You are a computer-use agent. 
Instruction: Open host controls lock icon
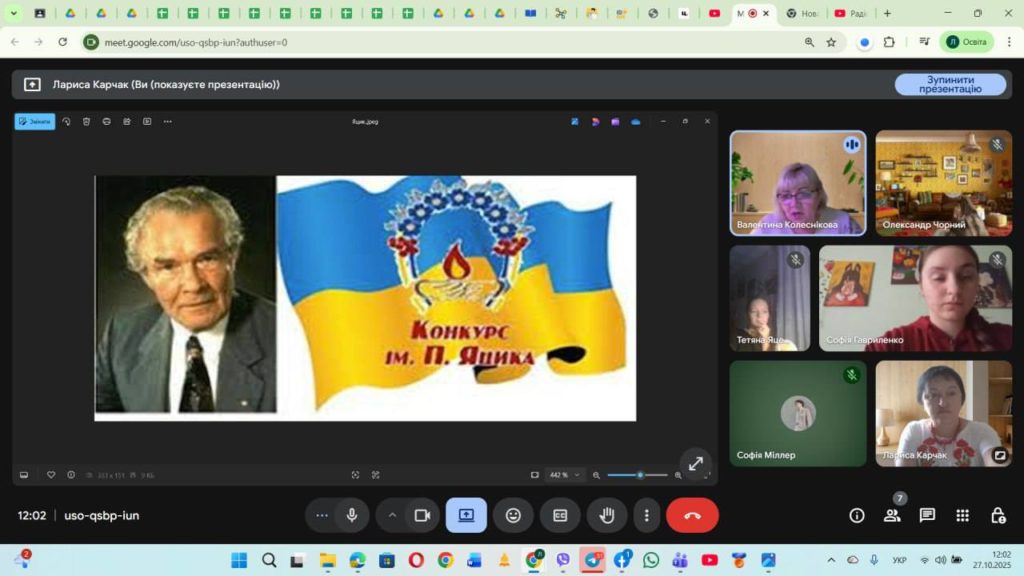997,515
